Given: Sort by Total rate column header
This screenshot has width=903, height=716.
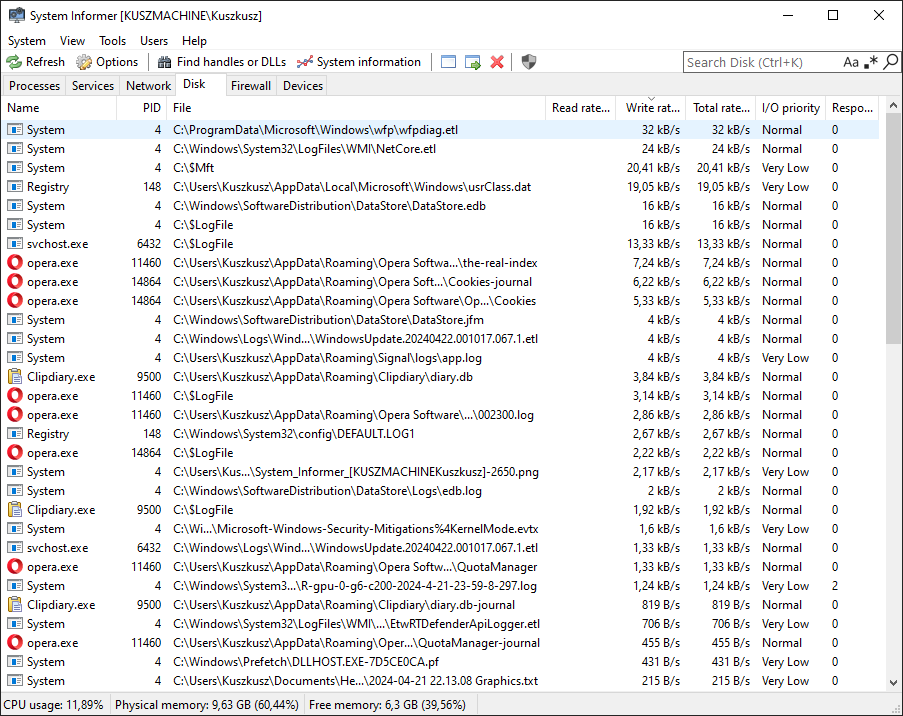Looking at the screenshot, I should (720, 108).
